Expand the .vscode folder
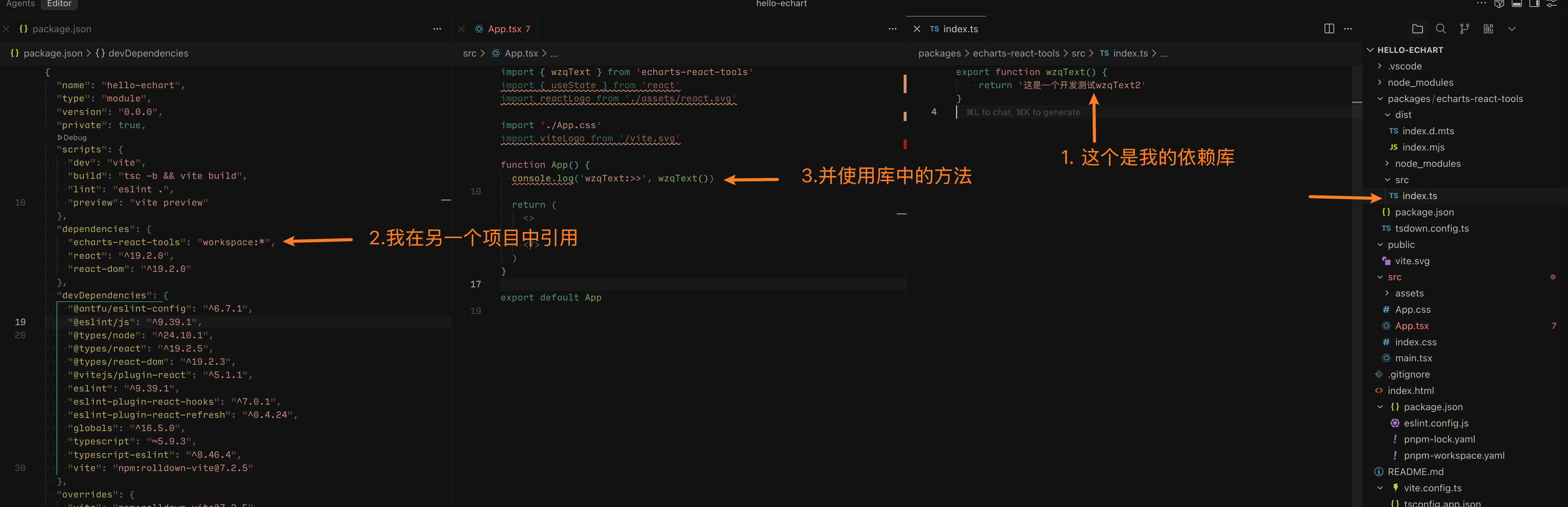Image resolution: width=1568 pixels, height=507 pixels. pos(1404,66)
